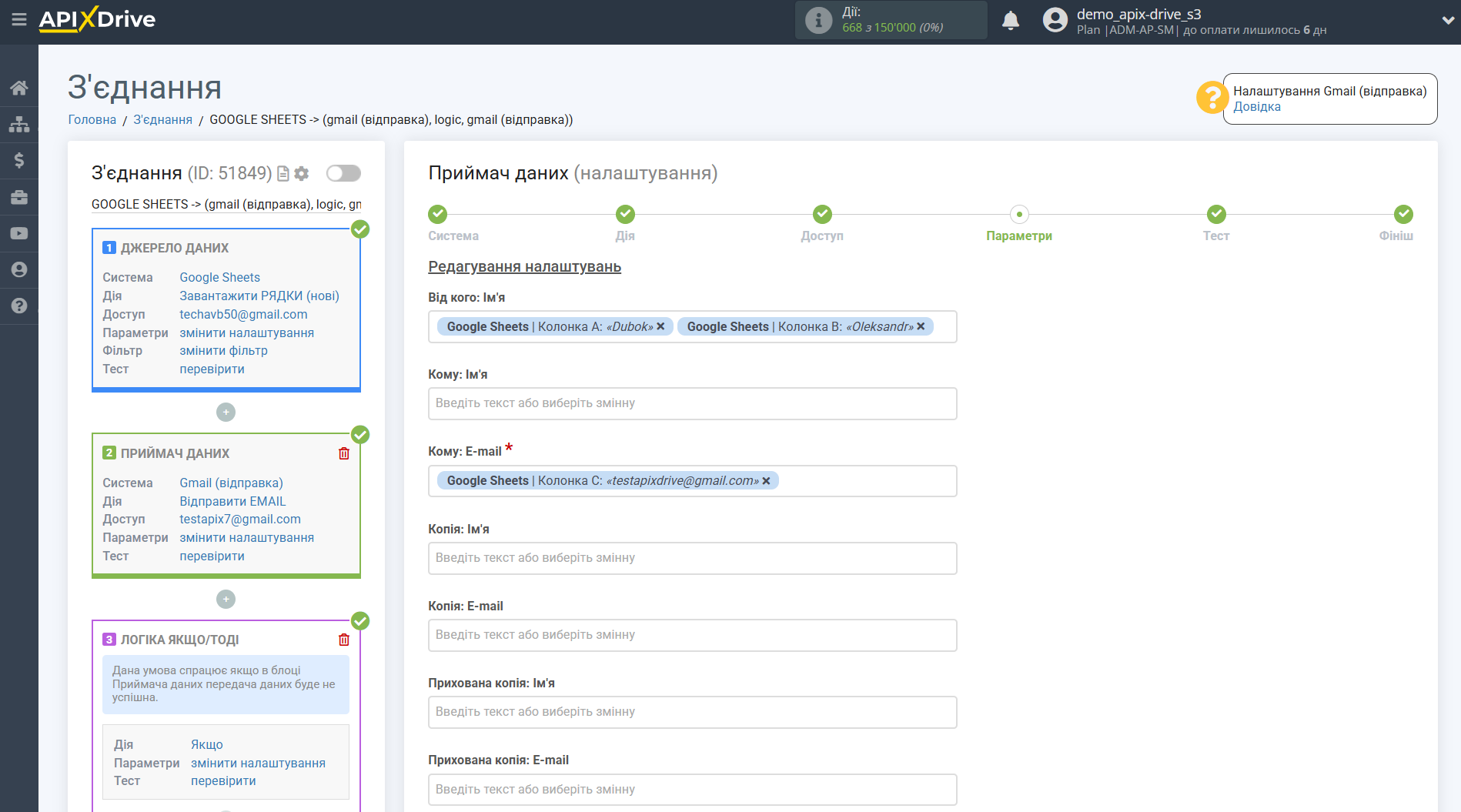The width and height of the screenshot is (1461, 812).
Task: Click the user avatar icon
Action: tap(1055, 20)
